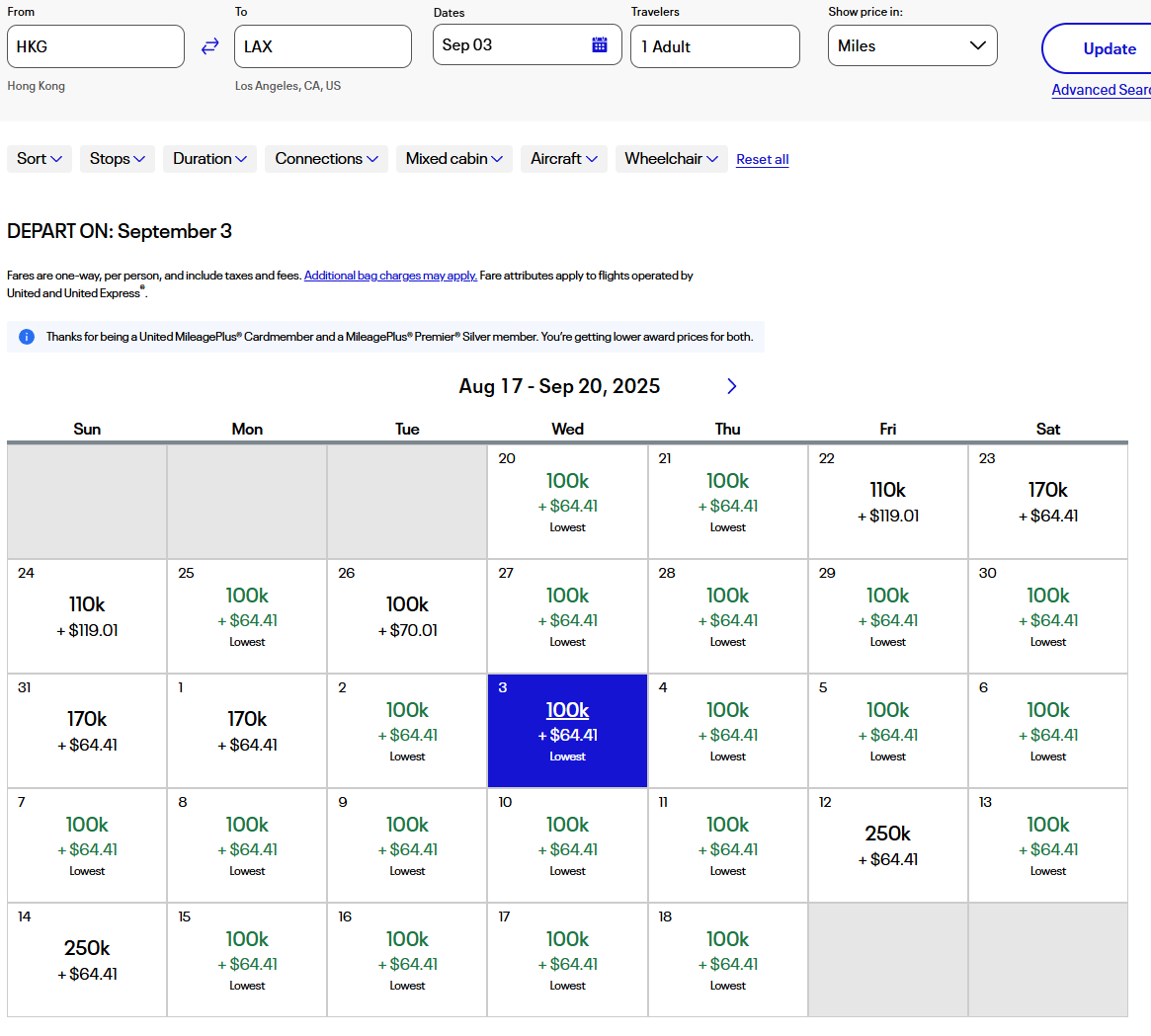Select August 25 fare 100k
This screenshot has width=1151, height=1036.
click(247, 616)
